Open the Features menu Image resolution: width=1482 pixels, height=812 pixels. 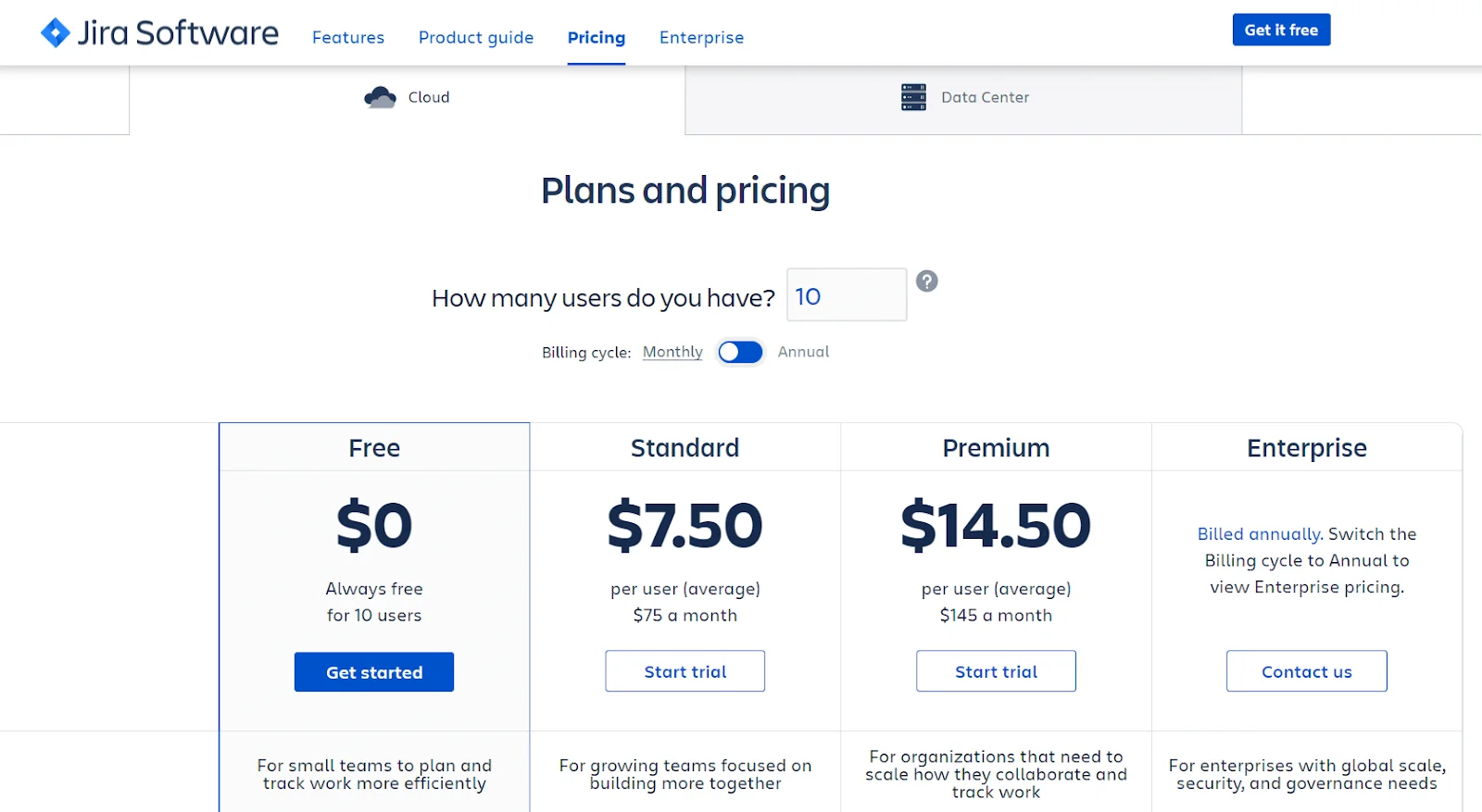click(x=348, y=37)
